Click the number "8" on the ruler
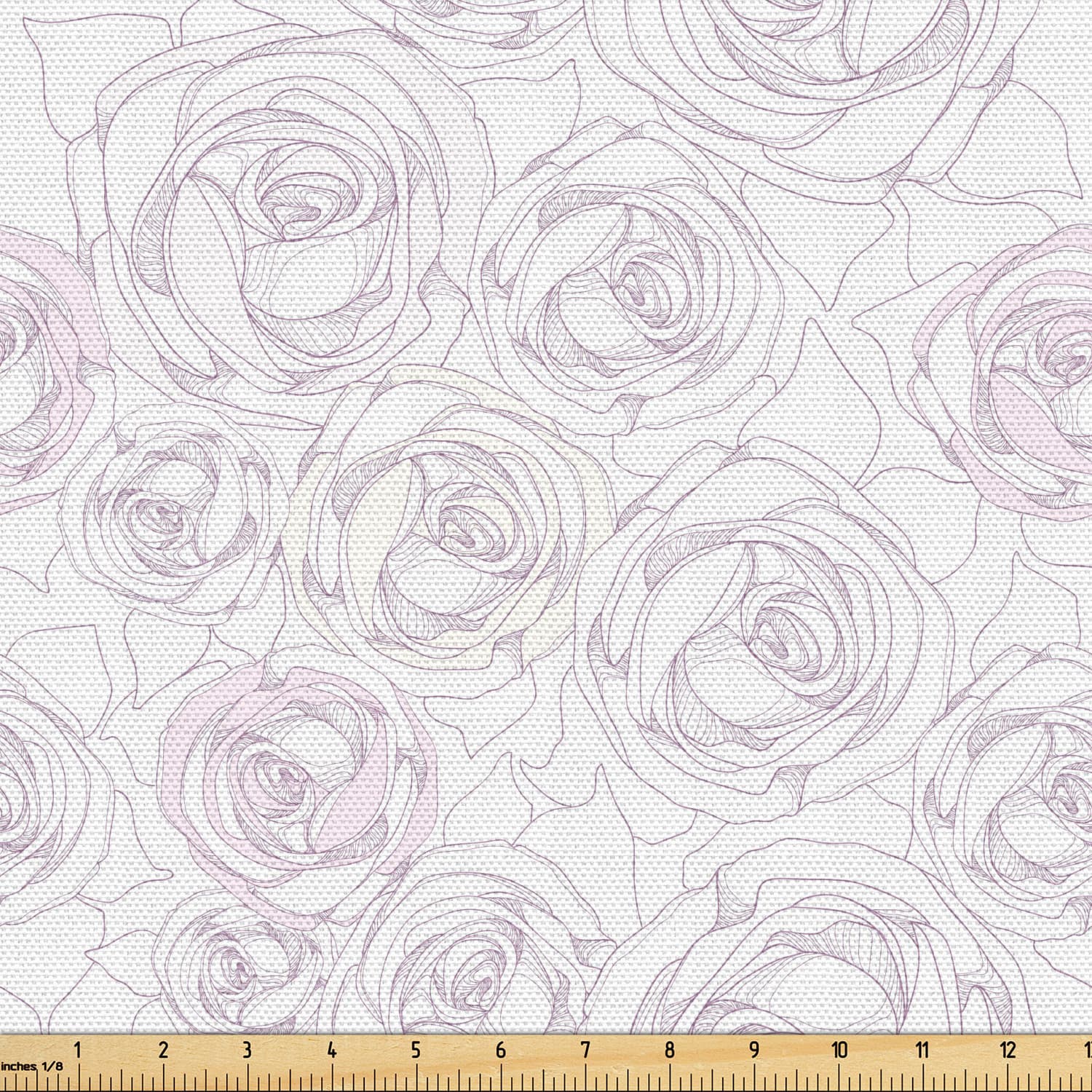Screen dimensions: 1092x1092 click(x=669, y=1050)
